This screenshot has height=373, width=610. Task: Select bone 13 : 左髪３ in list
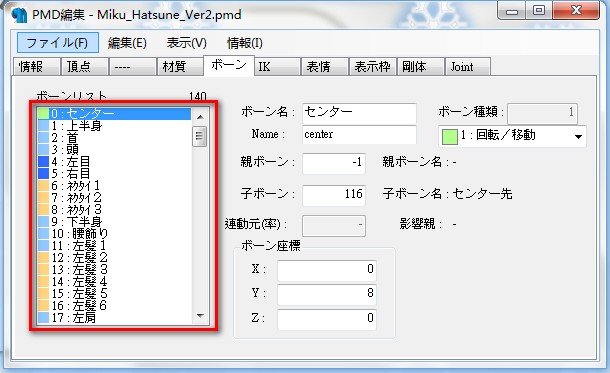tap(114, 270)
